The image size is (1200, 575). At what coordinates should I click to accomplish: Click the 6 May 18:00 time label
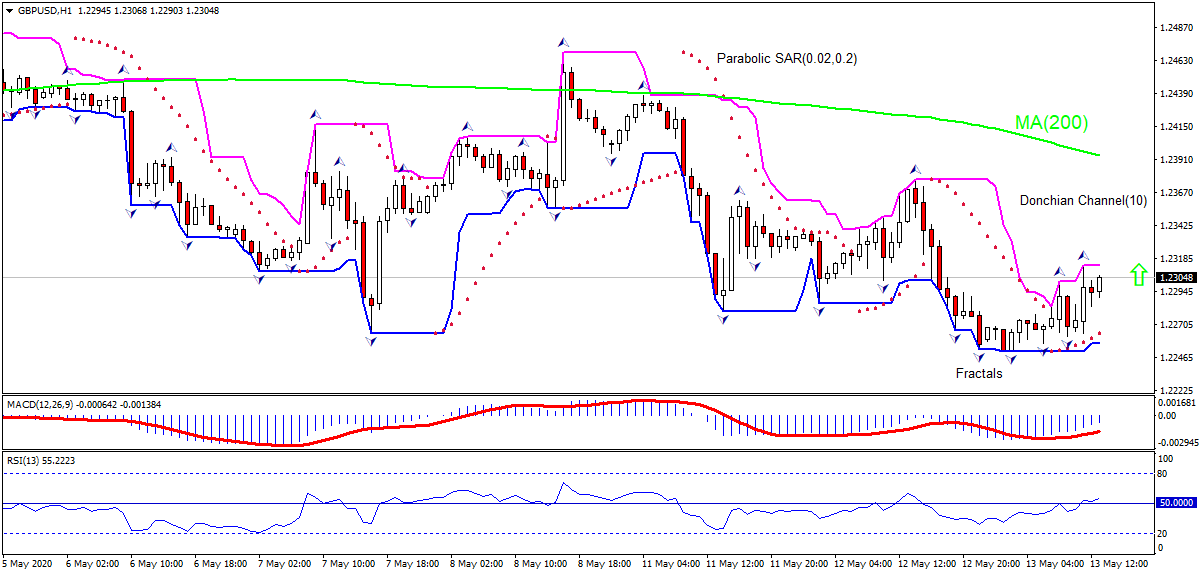(x=219, y=564)
